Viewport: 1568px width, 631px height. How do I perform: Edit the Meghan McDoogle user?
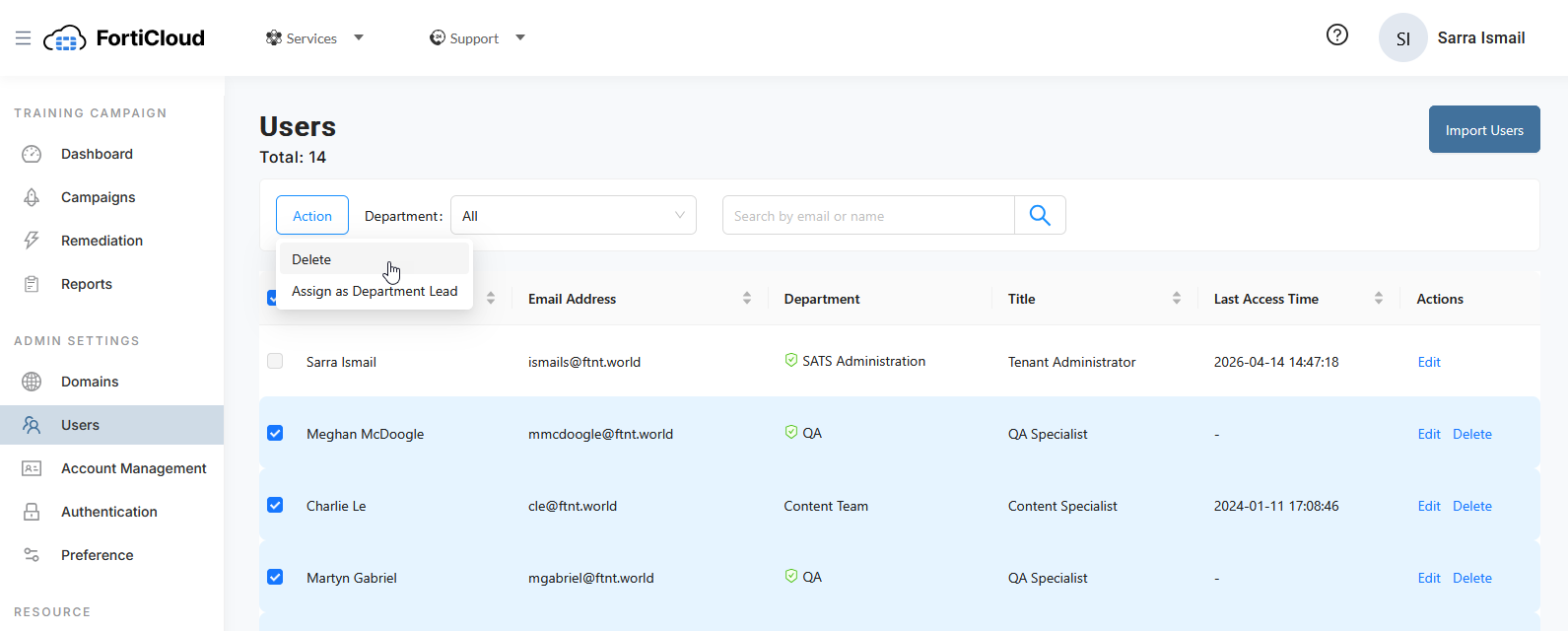point(1429,434)
